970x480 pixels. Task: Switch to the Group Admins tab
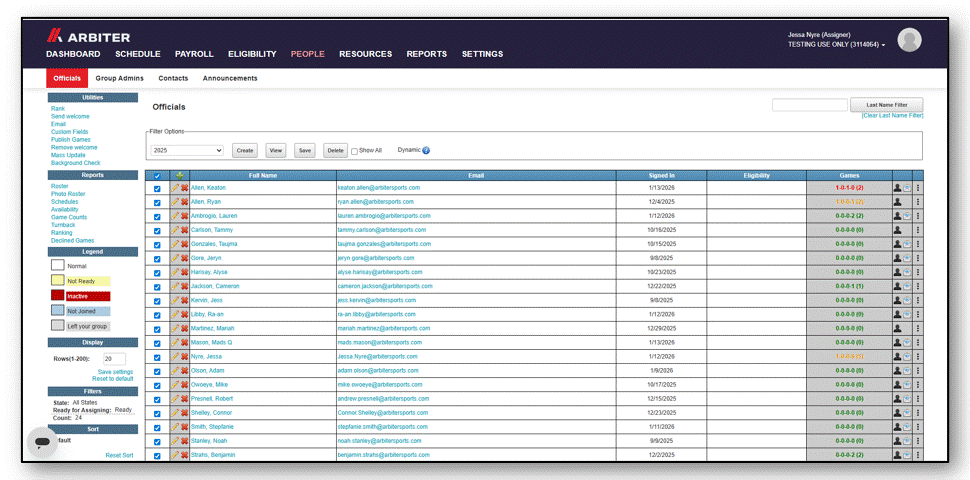point(119,79)
